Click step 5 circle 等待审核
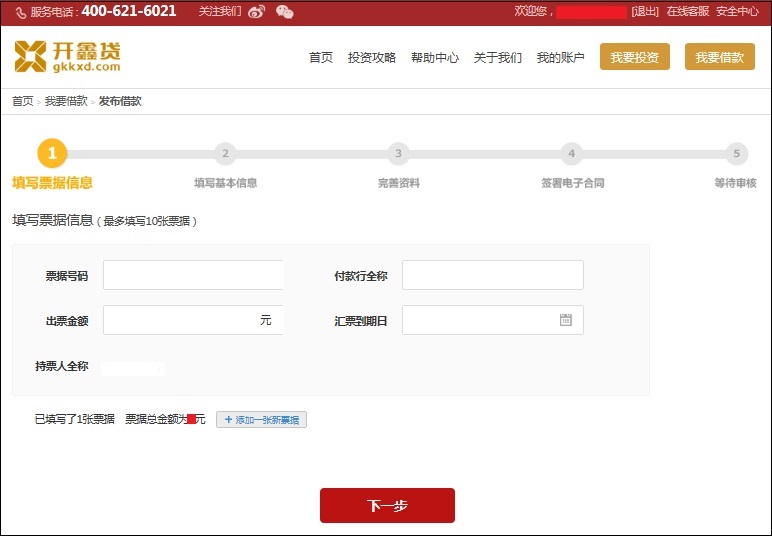 pyautogui.click(x=736, y=154)
